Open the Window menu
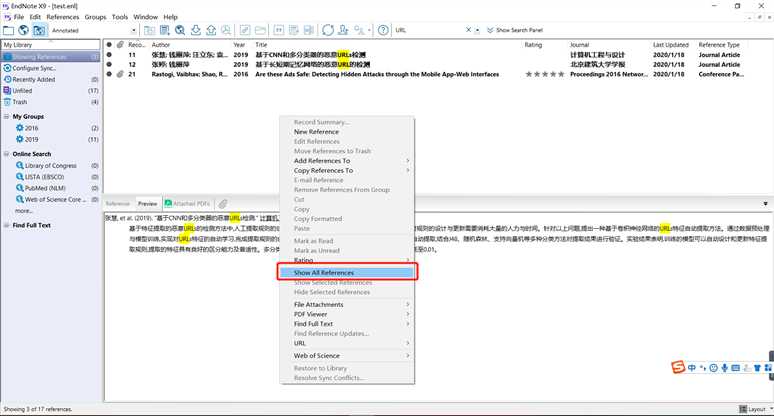Image resolution: width=774 pixels, height=416 pixels. pyautogui.click(x=146, y=17)
